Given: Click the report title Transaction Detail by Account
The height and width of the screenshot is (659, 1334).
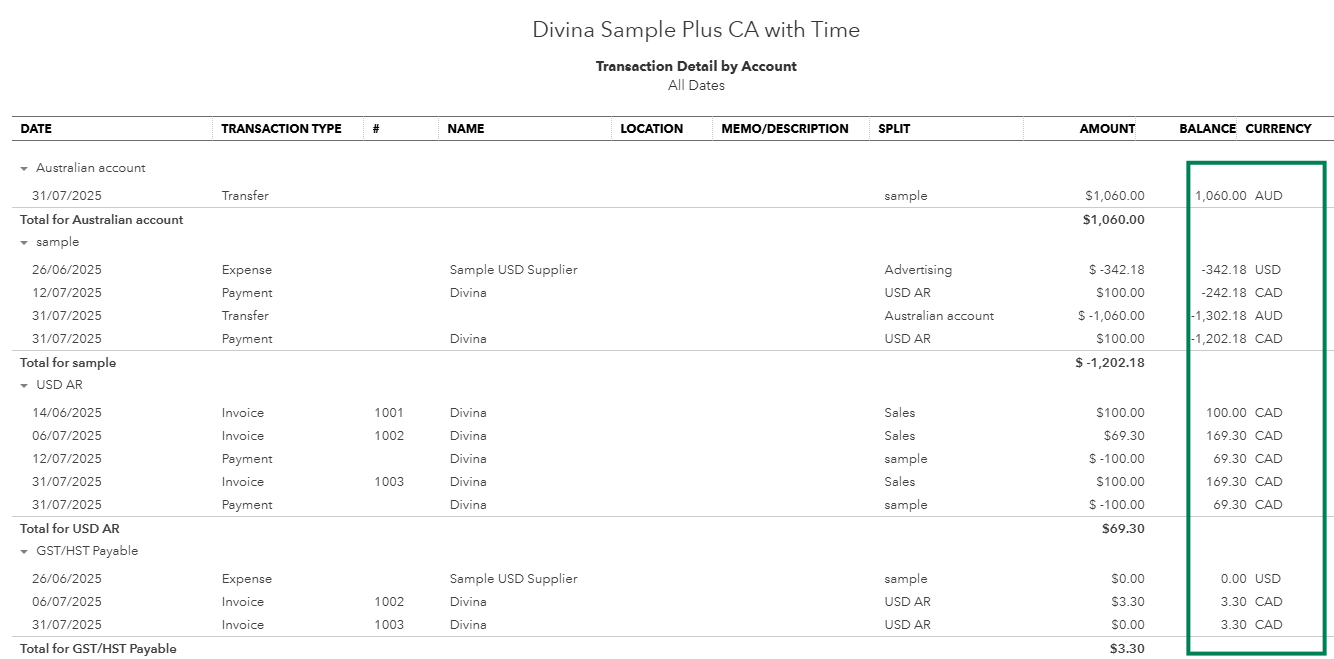Looking at the screenshot, I should tap(696, 66).
